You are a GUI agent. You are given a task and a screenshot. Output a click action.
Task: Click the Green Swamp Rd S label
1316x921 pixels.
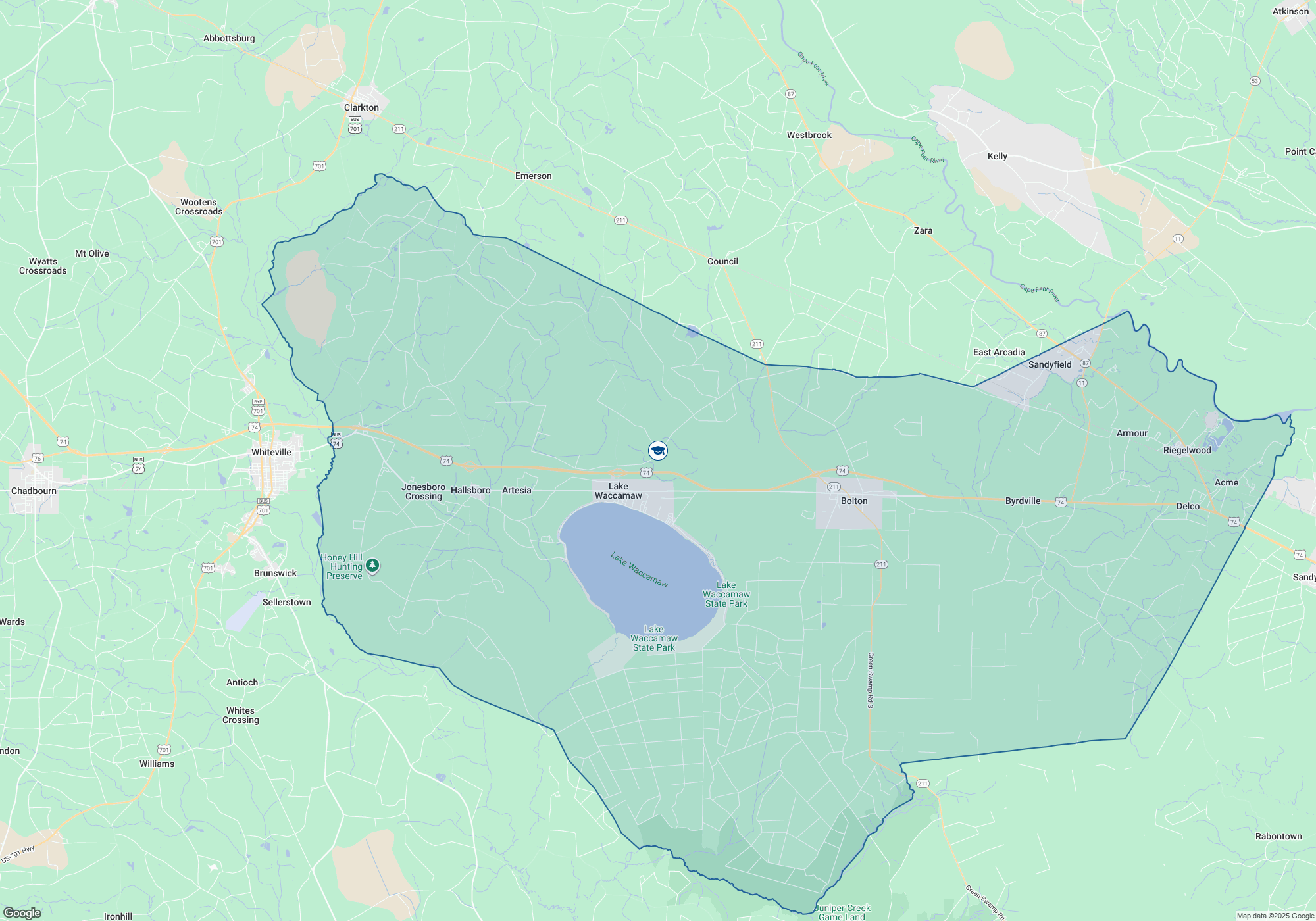click(870, 680)
